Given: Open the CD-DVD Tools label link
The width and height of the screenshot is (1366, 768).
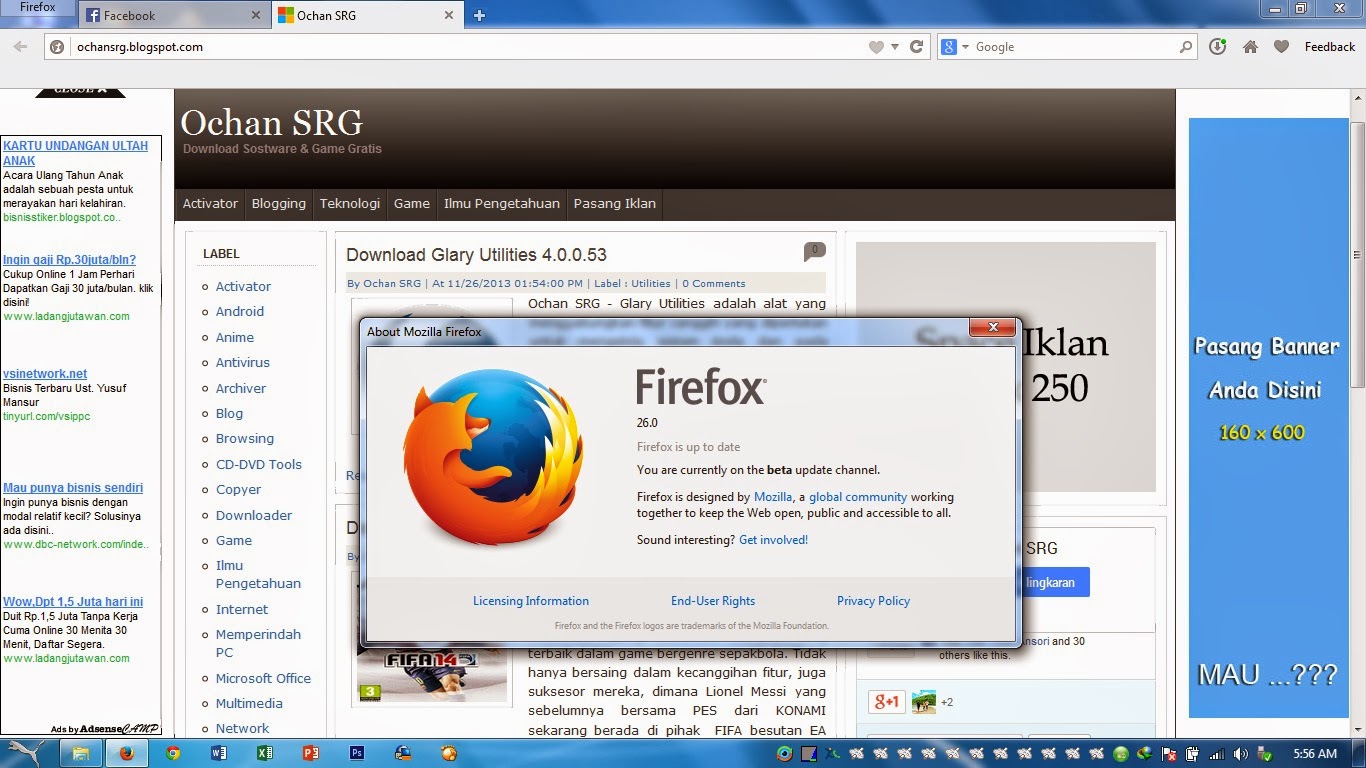Looking at the screenshot, I should (x=258, y=464).
